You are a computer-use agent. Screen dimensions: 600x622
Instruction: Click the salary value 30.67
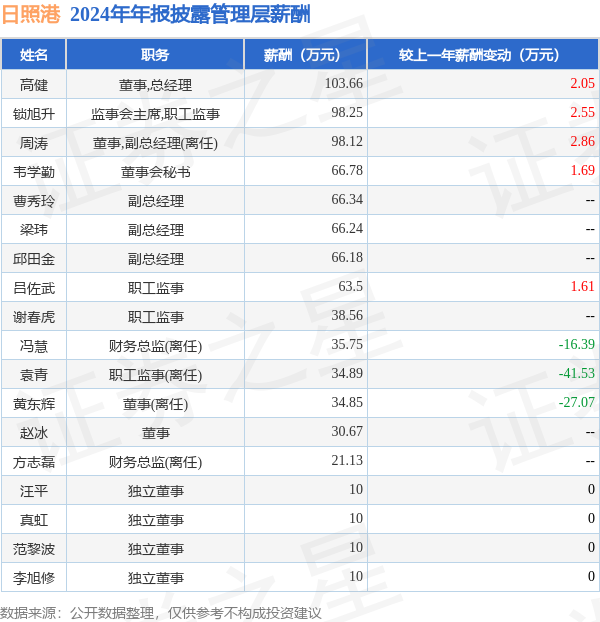347,431
